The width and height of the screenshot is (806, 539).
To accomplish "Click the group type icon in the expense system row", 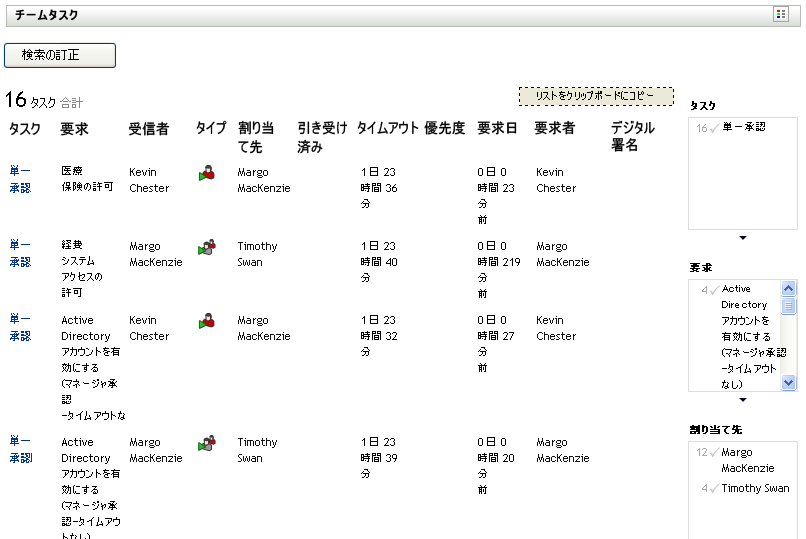I will pos(207,247).
